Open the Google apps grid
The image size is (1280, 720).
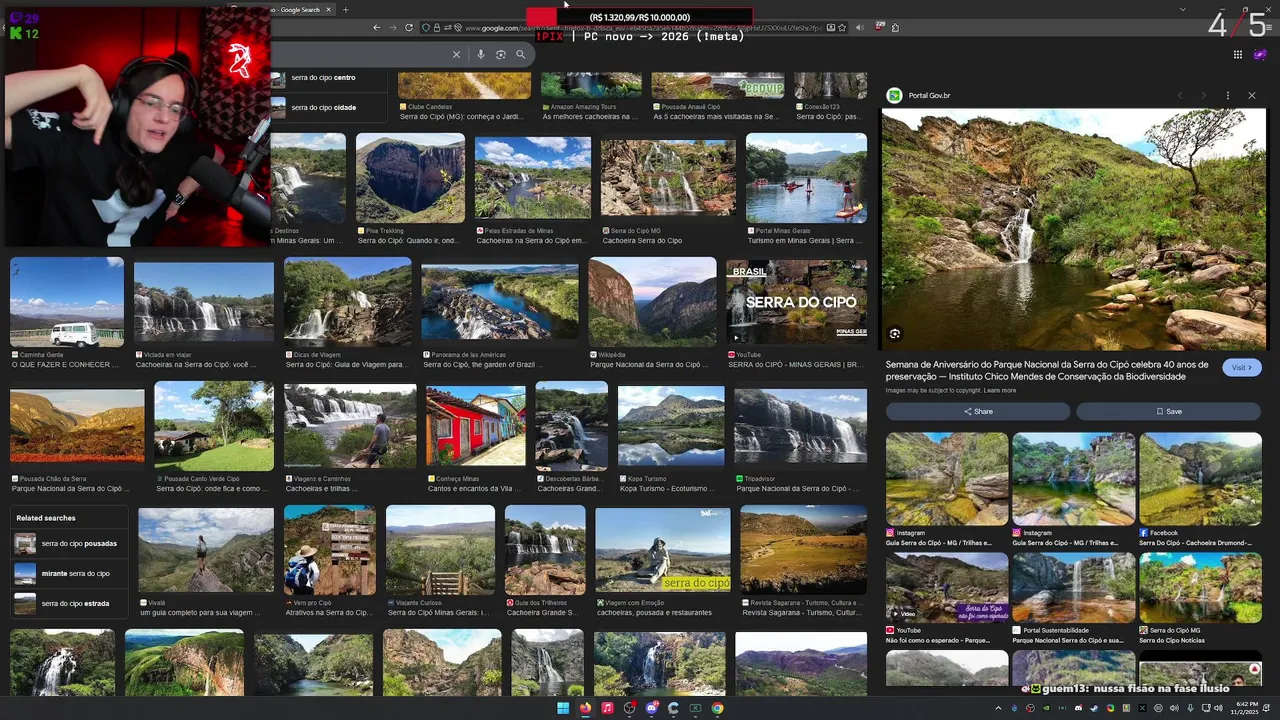(x=1238, y=55)
